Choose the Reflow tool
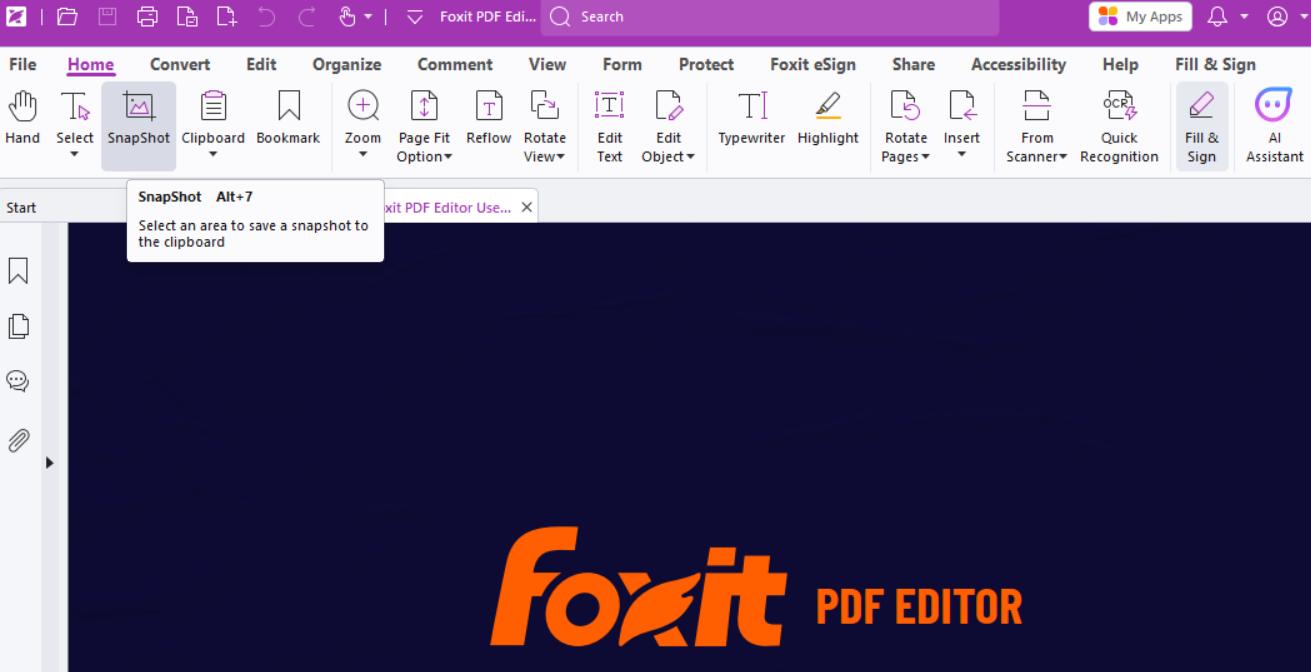 488,118
